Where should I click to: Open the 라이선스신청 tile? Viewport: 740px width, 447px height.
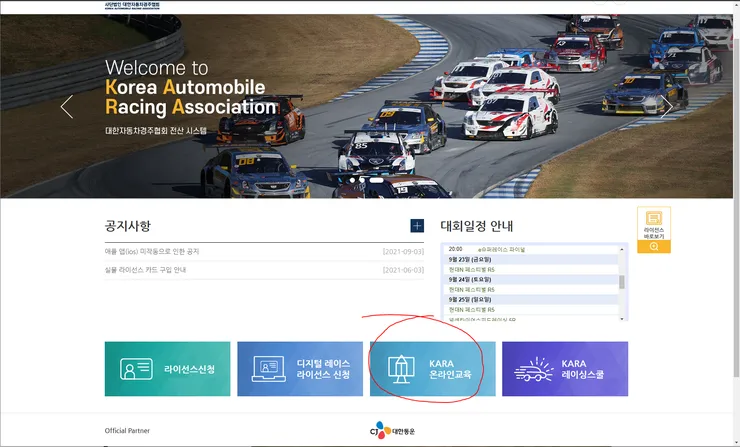[168, 369]
